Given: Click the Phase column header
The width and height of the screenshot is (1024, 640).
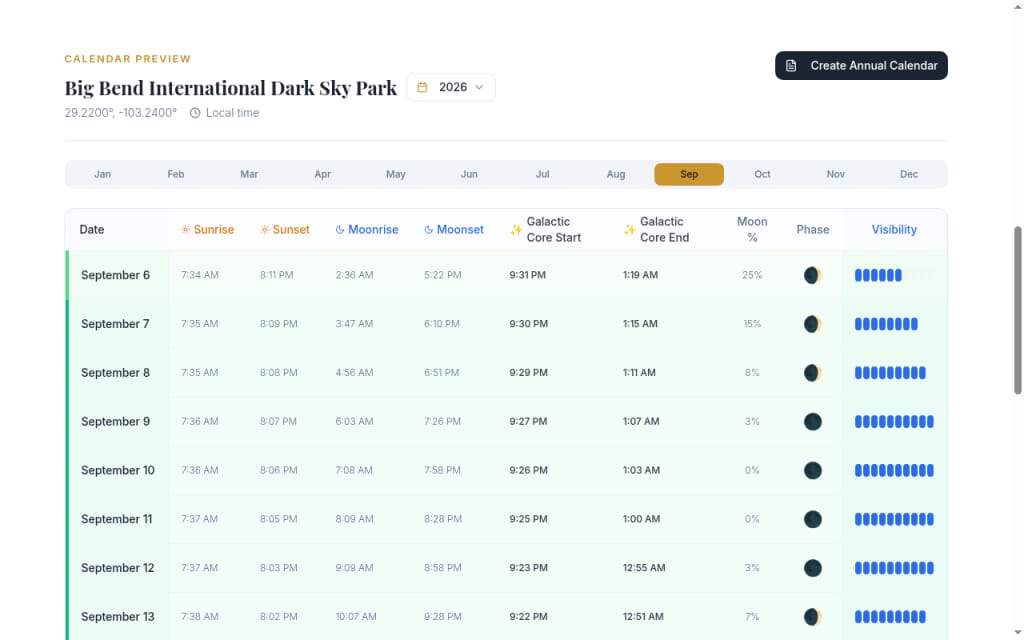Looking at the screenshot, I should (x=812, y=230).
